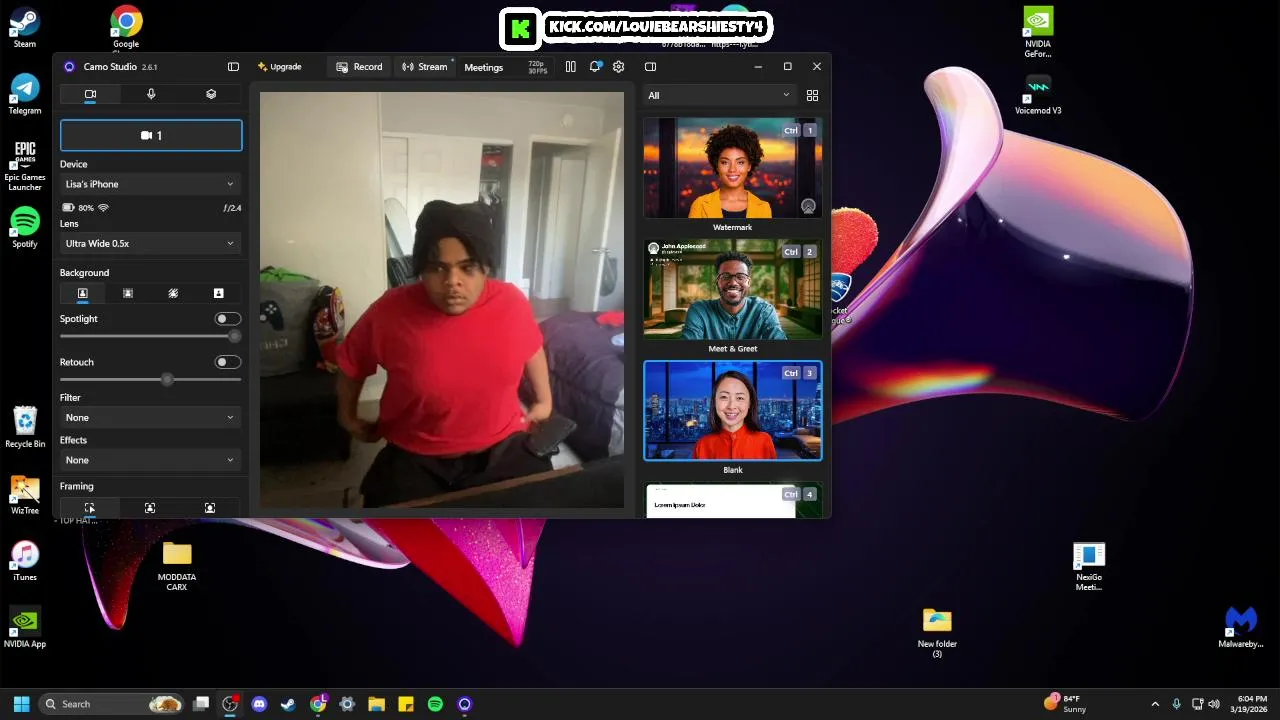Start recording with Record button
The width and height of the screenshot is (1280, 720).
(x=359, y=67)
